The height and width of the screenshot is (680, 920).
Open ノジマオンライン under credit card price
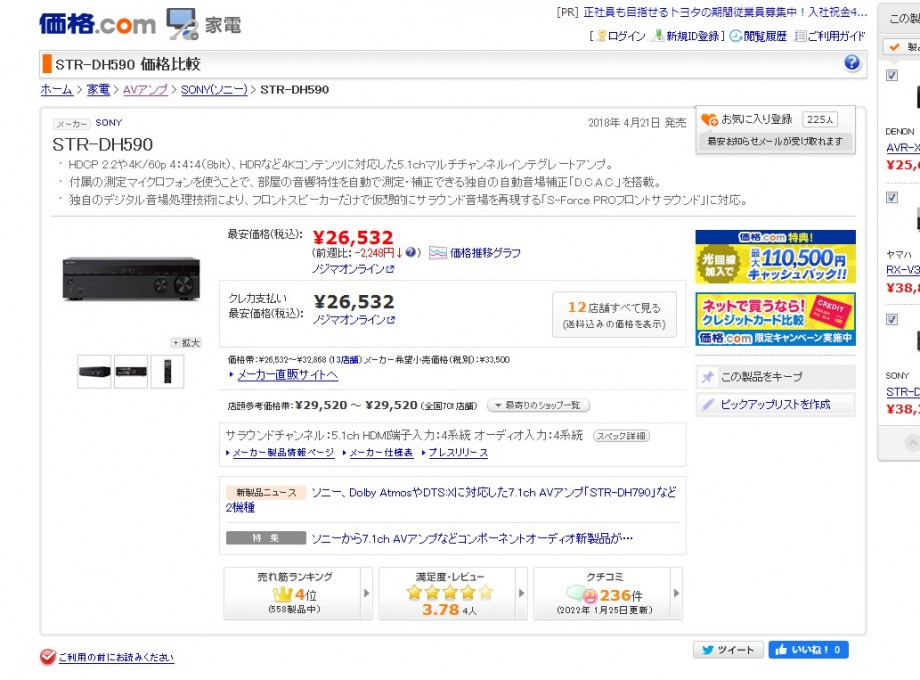353,320
